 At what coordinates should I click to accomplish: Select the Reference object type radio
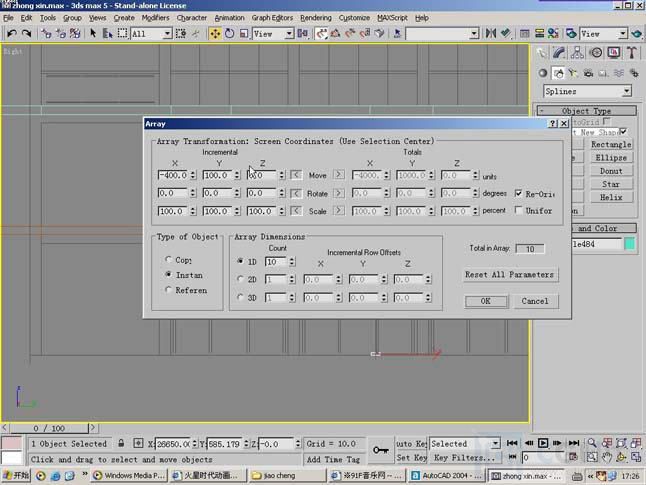coord(168,290)
